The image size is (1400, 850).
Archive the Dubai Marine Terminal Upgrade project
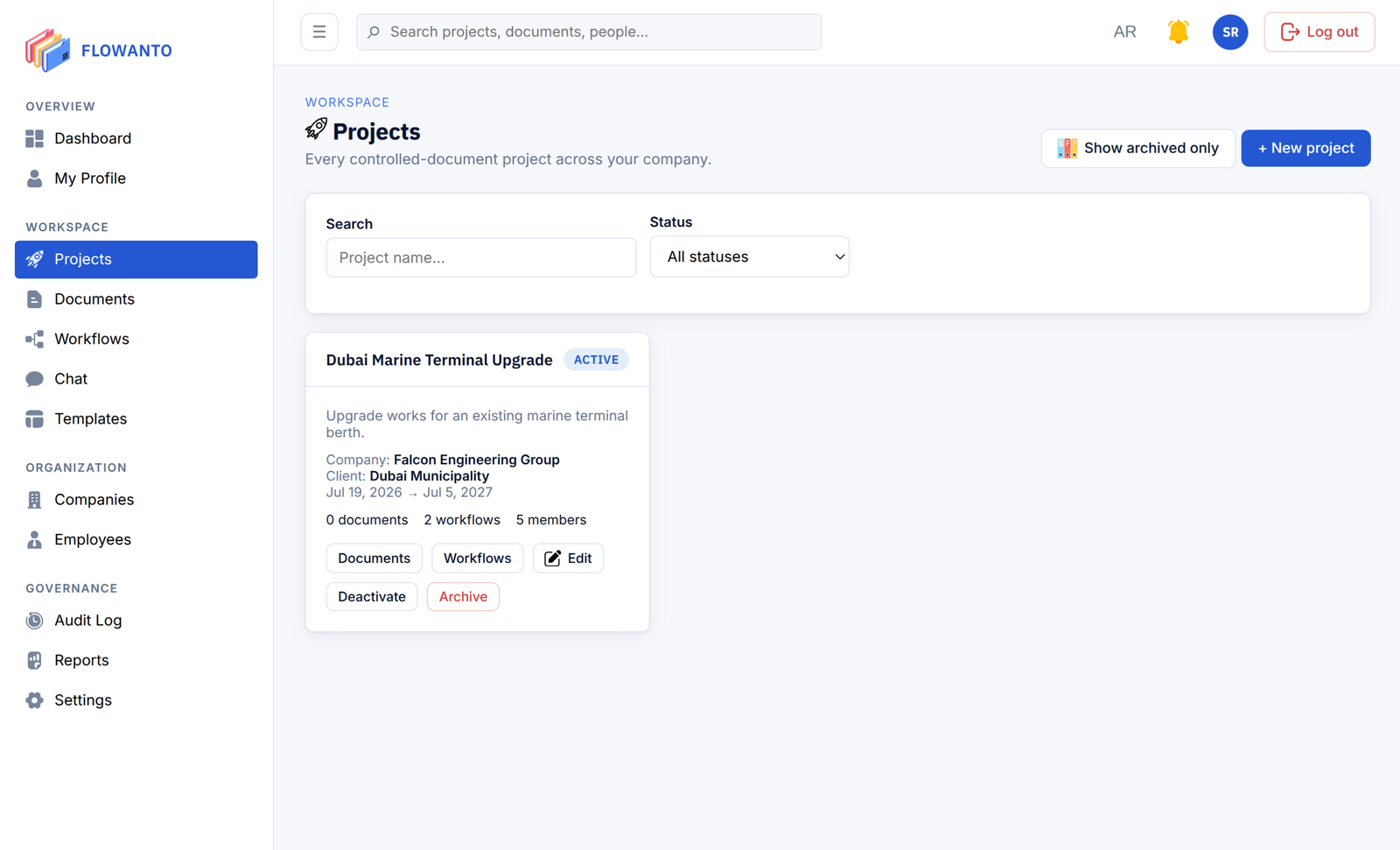(463, 597)
